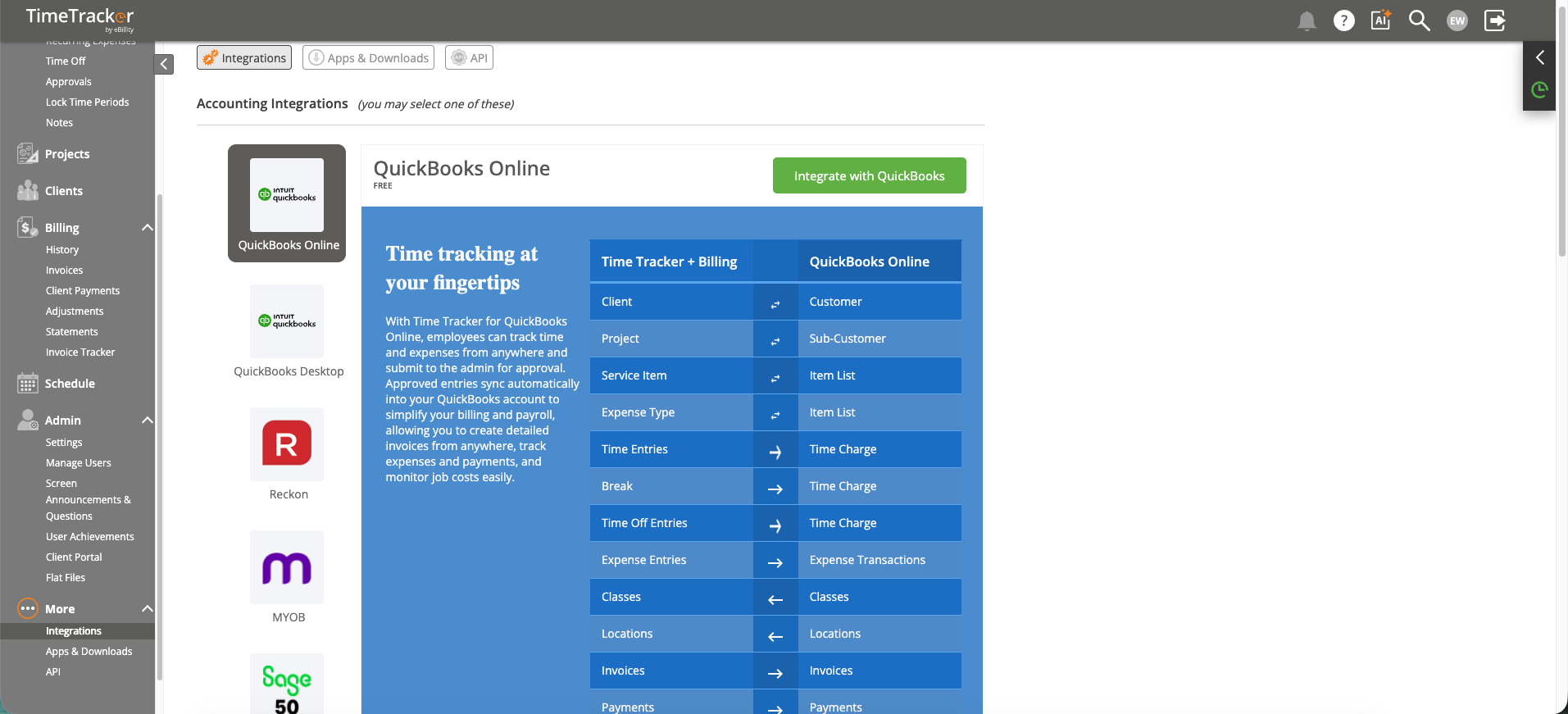Select the Reckon integration logo
Image resolution: width=1568 pixels, height=714 pixels.
pos(287,444)
